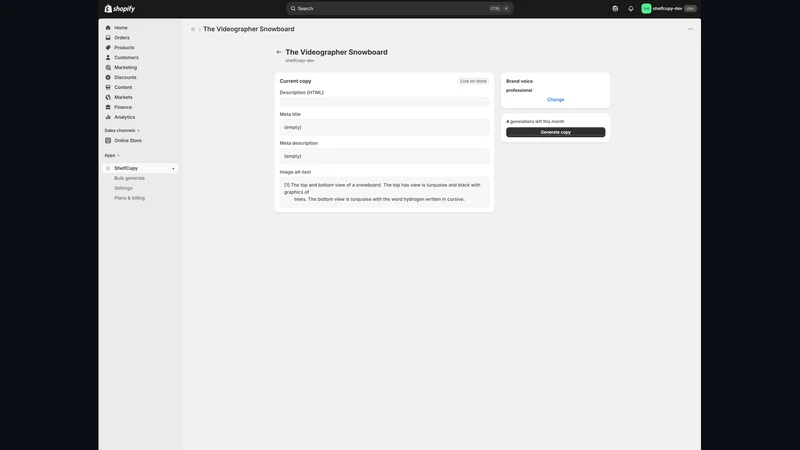
Task: Click the dev badge beside the account name
Action: [690, 9]
